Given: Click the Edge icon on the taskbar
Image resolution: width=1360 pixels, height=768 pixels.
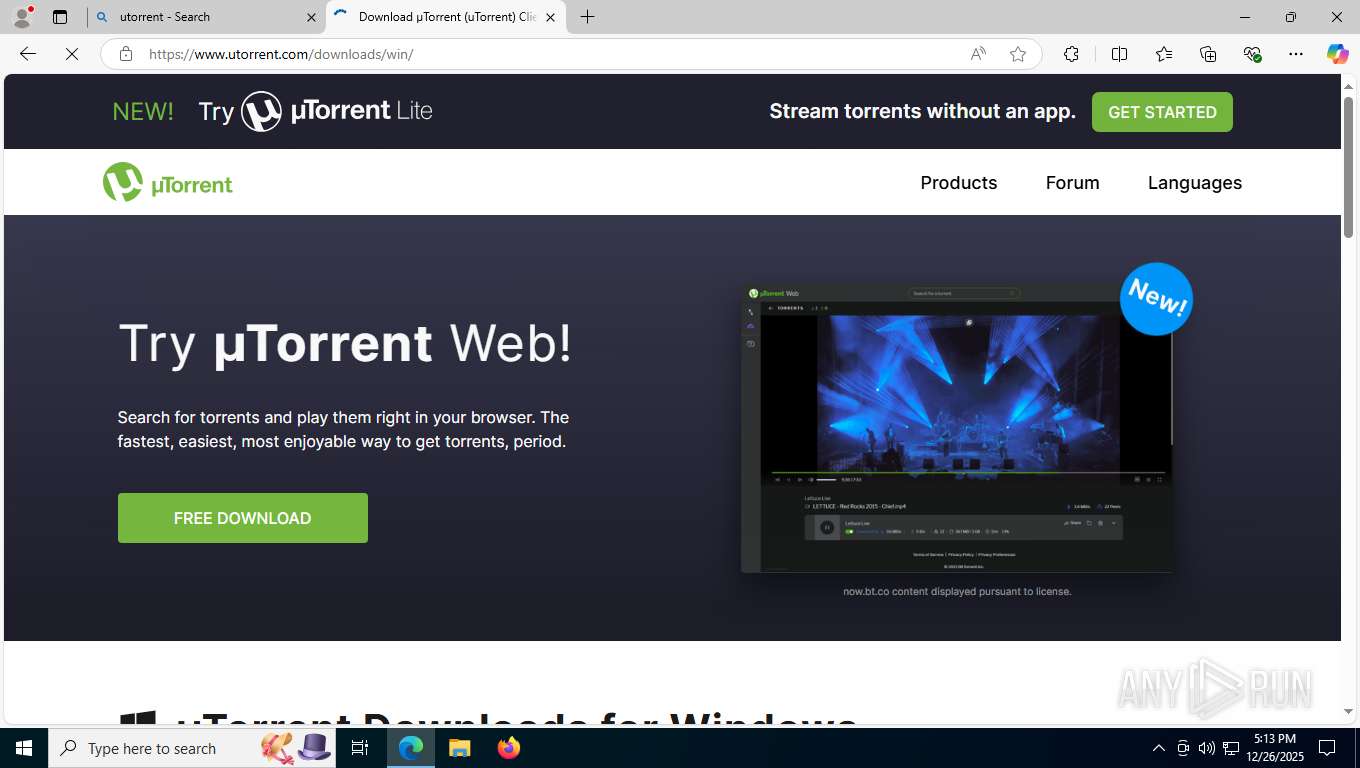Looking at the screenshot, I should click(411, 748).
